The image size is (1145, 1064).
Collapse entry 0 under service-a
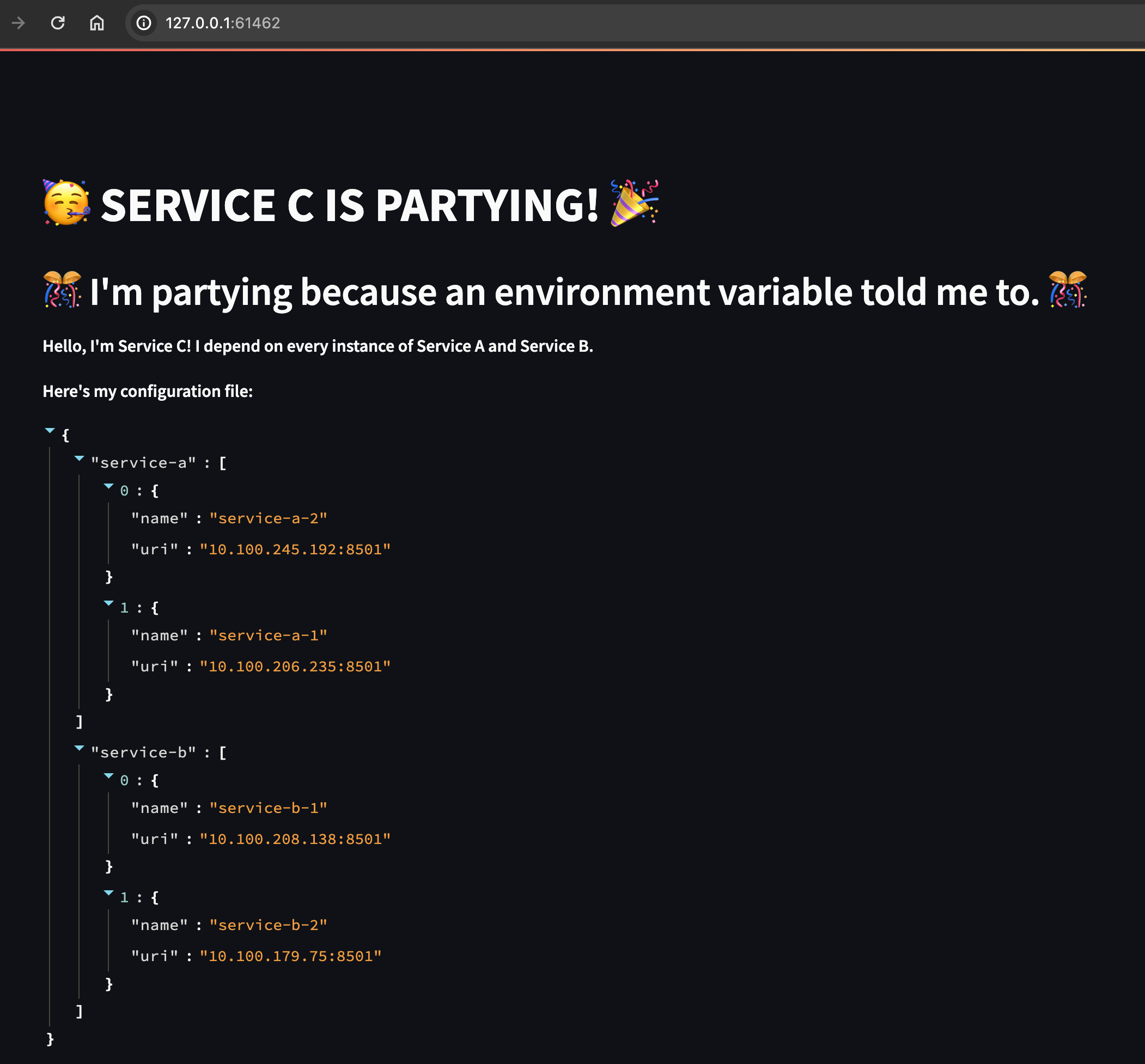[x=108, y=486]
